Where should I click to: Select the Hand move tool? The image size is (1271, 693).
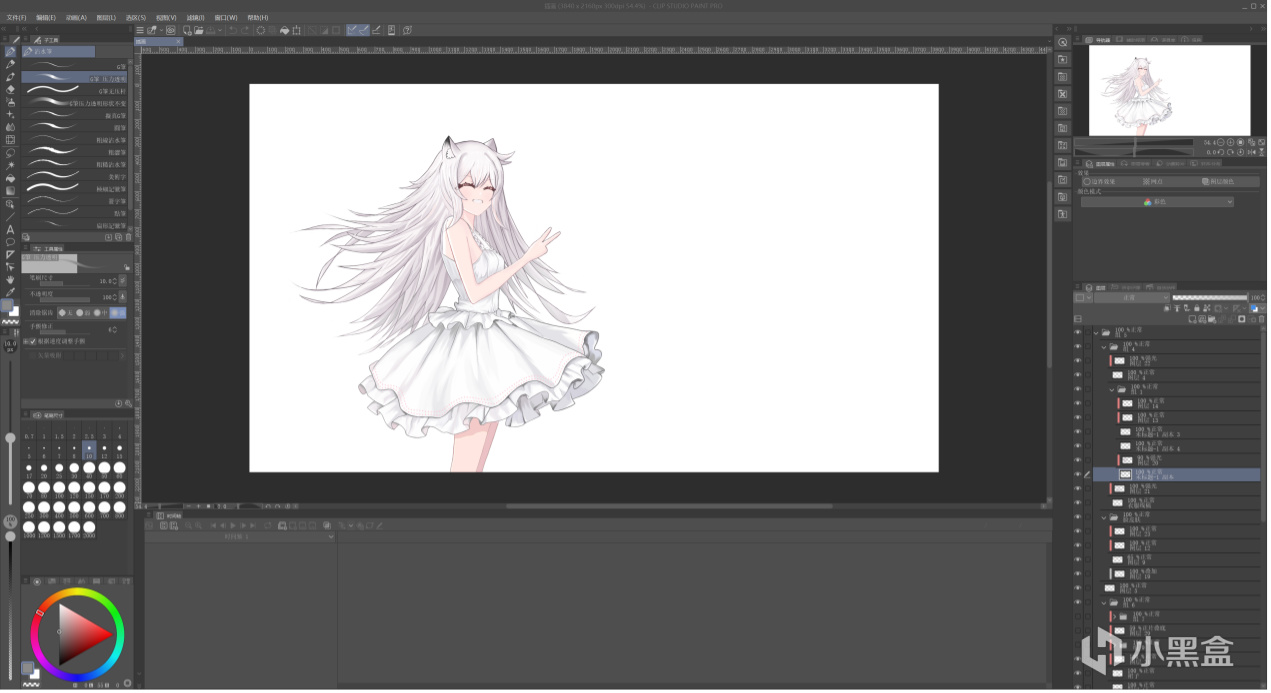tap(10, 280)
